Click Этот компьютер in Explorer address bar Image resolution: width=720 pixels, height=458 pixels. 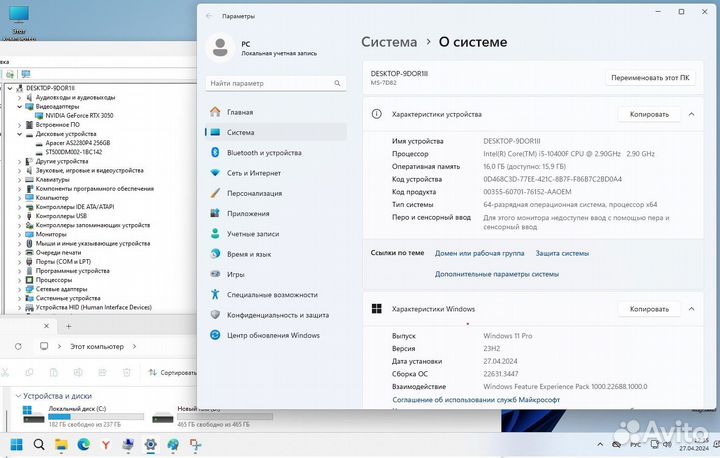(x=97, y=346)
